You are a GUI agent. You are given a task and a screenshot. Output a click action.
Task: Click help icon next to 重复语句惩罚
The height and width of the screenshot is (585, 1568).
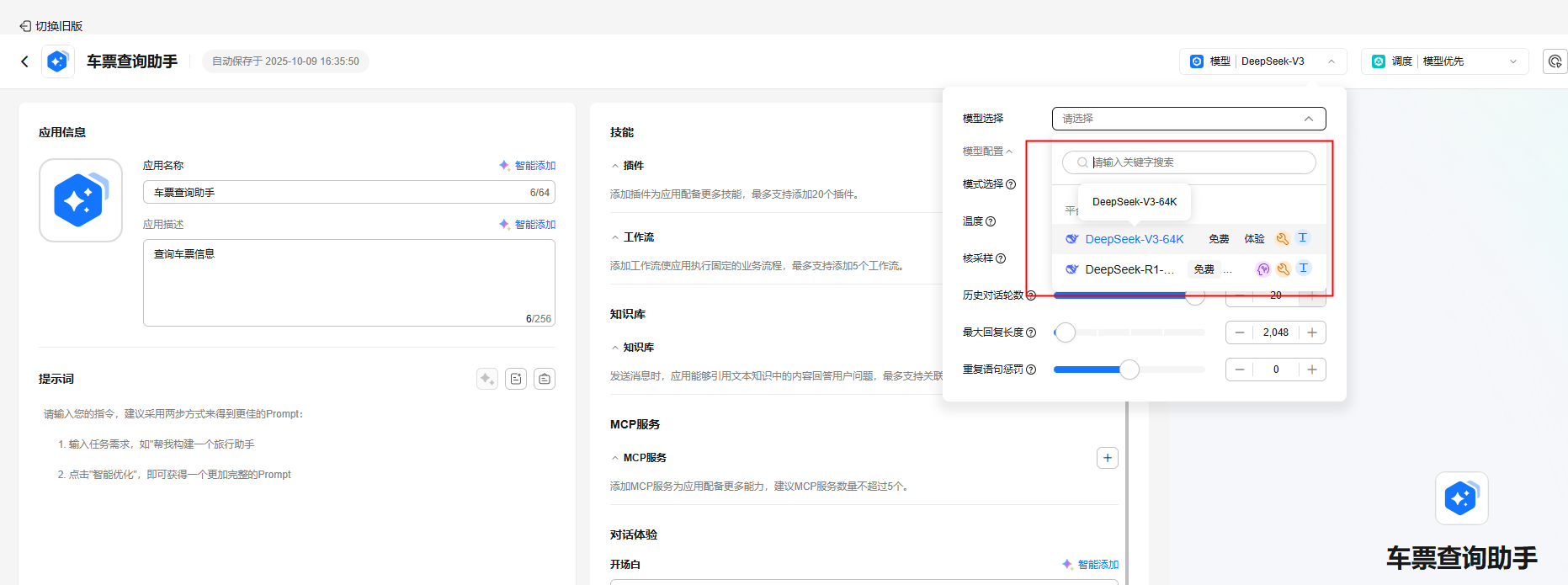coord(1031,370)
